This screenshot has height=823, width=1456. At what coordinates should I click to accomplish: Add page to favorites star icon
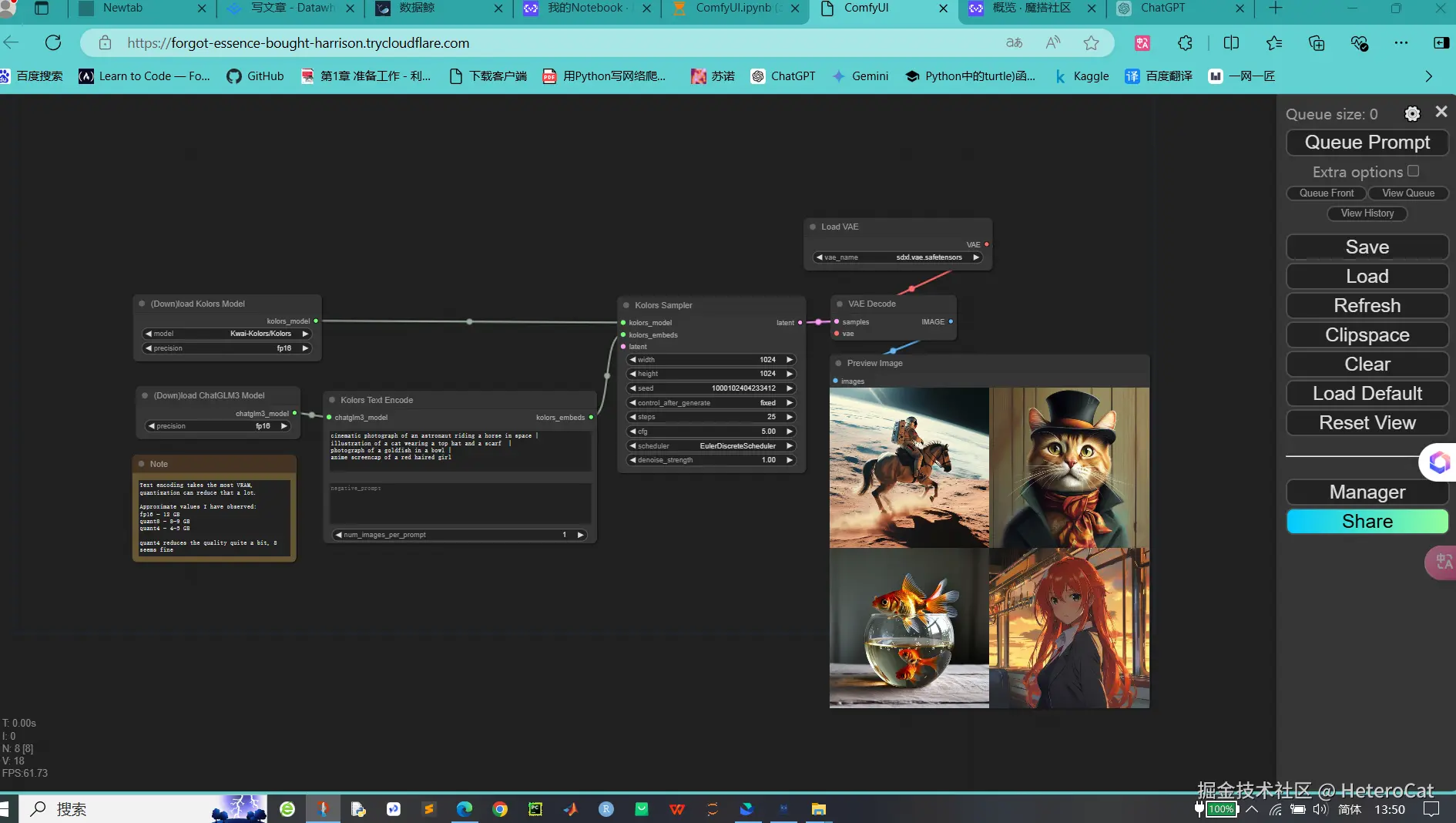[x=1091, y=43]
